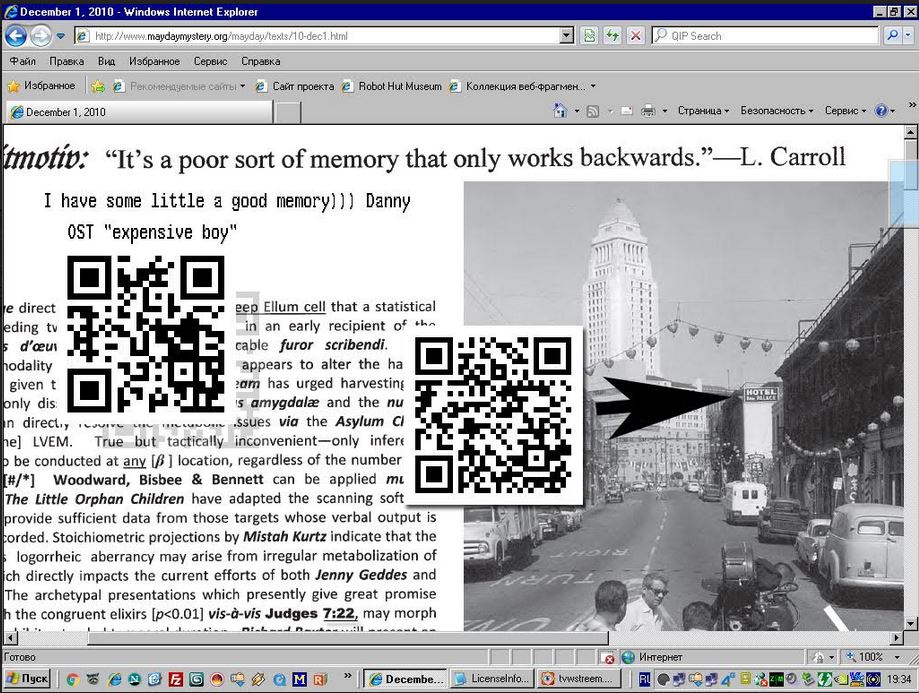This screenshot has height=693, width=919.
Task: Open the Пуск Start button
Action: (x=28, y=679)
